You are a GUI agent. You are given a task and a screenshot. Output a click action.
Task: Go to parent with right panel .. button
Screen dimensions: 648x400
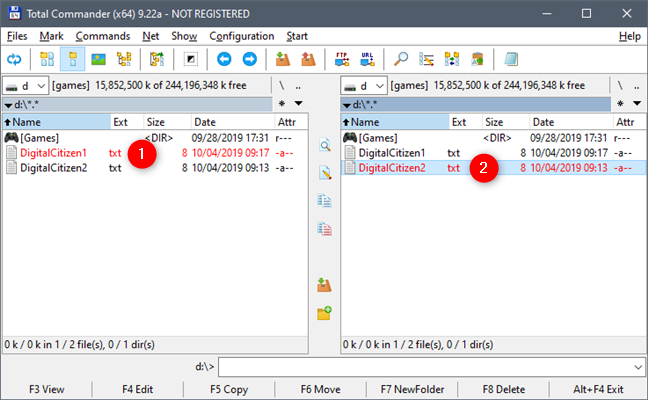(x=637, y=86)
